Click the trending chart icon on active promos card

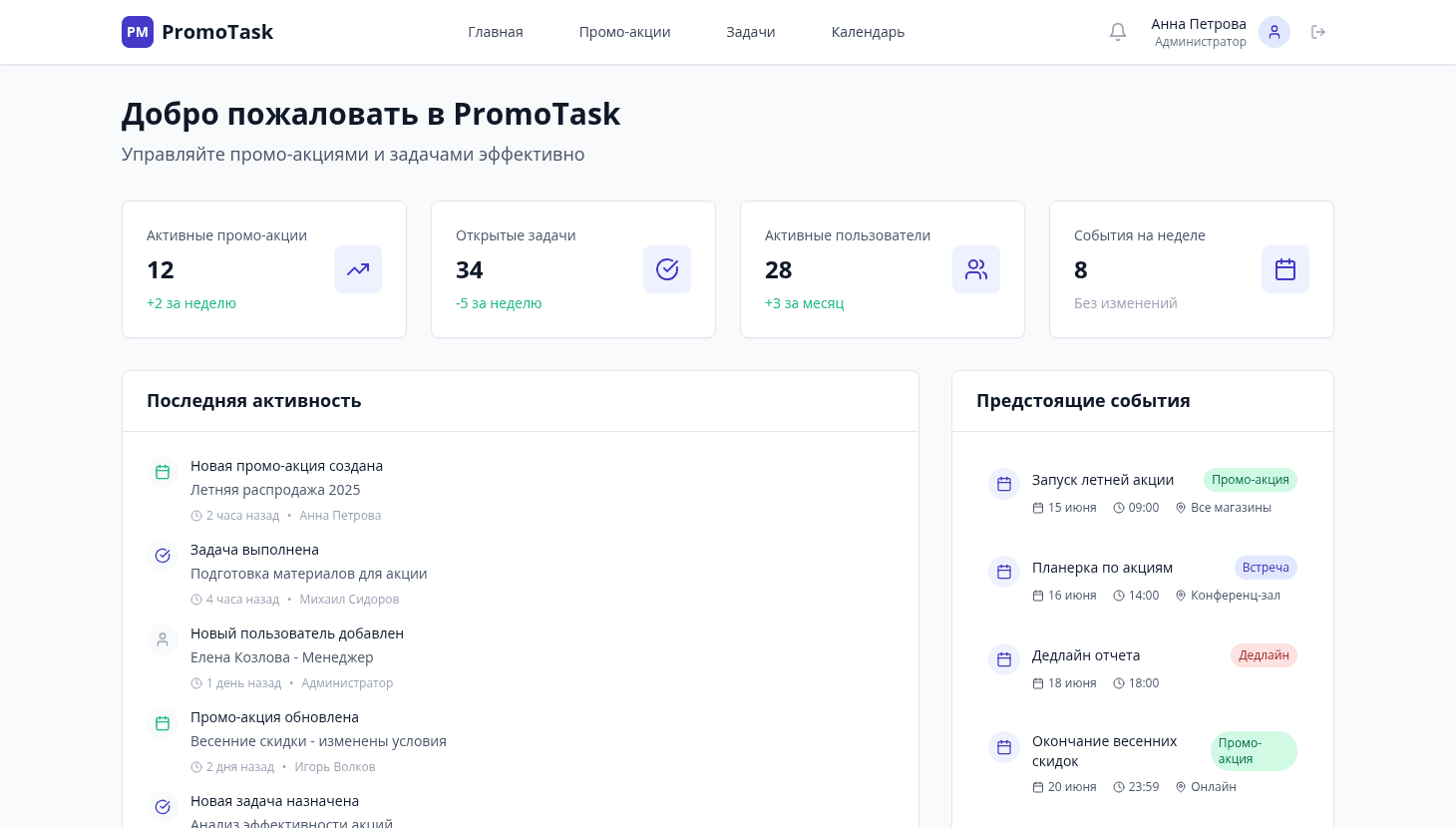[358, 269]
